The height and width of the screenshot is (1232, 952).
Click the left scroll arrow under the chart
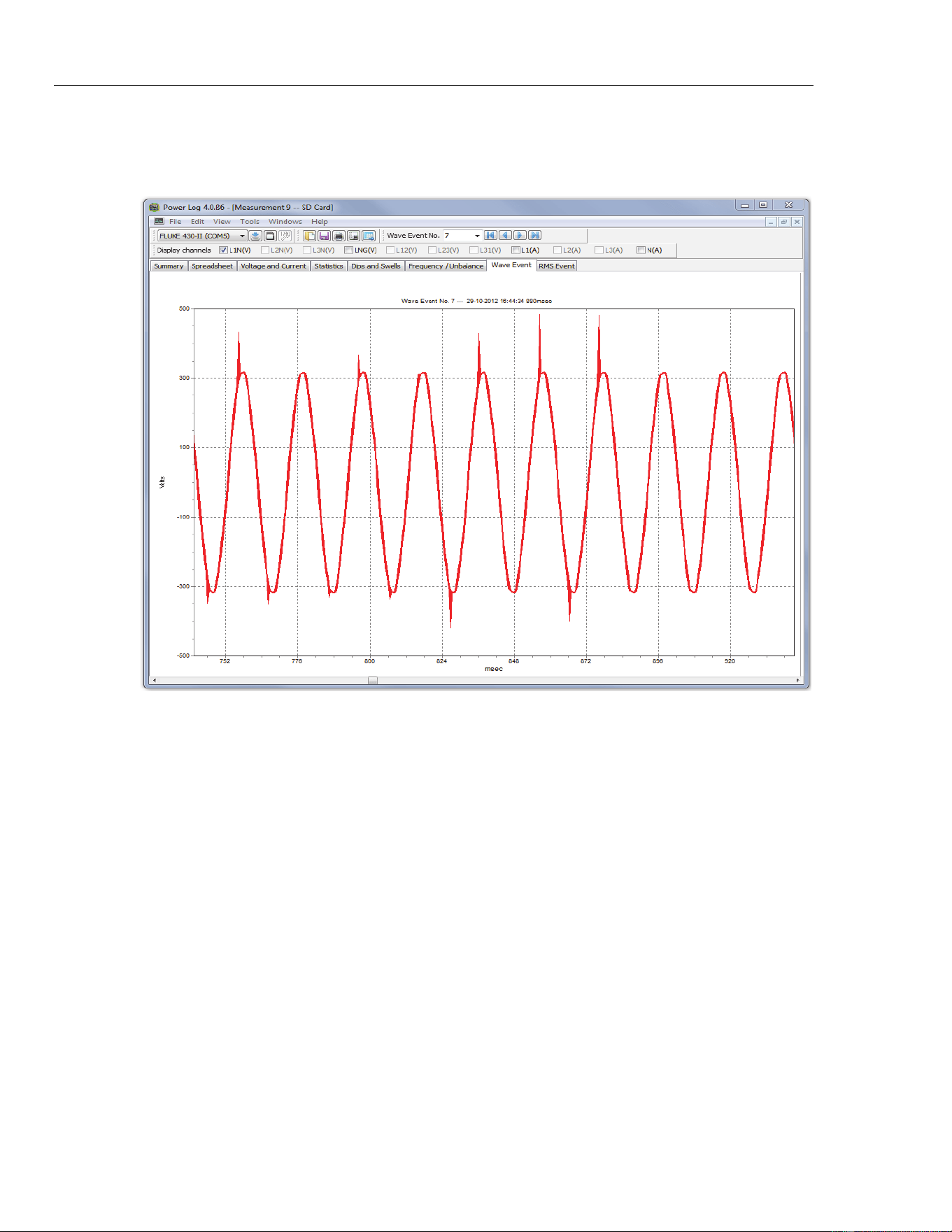(155, 680)
